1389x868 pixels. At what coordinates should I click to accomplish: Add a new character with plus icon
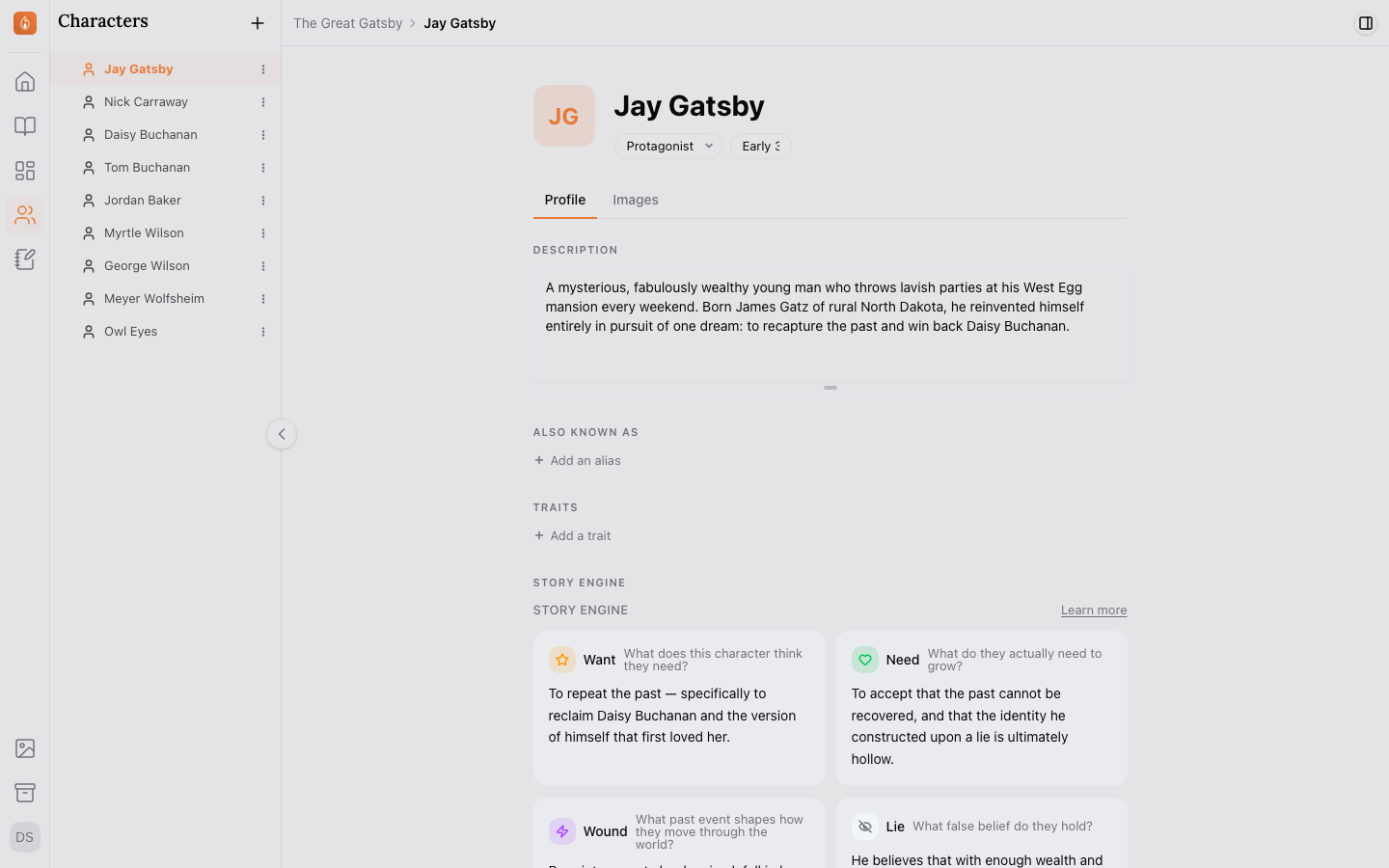258,23
